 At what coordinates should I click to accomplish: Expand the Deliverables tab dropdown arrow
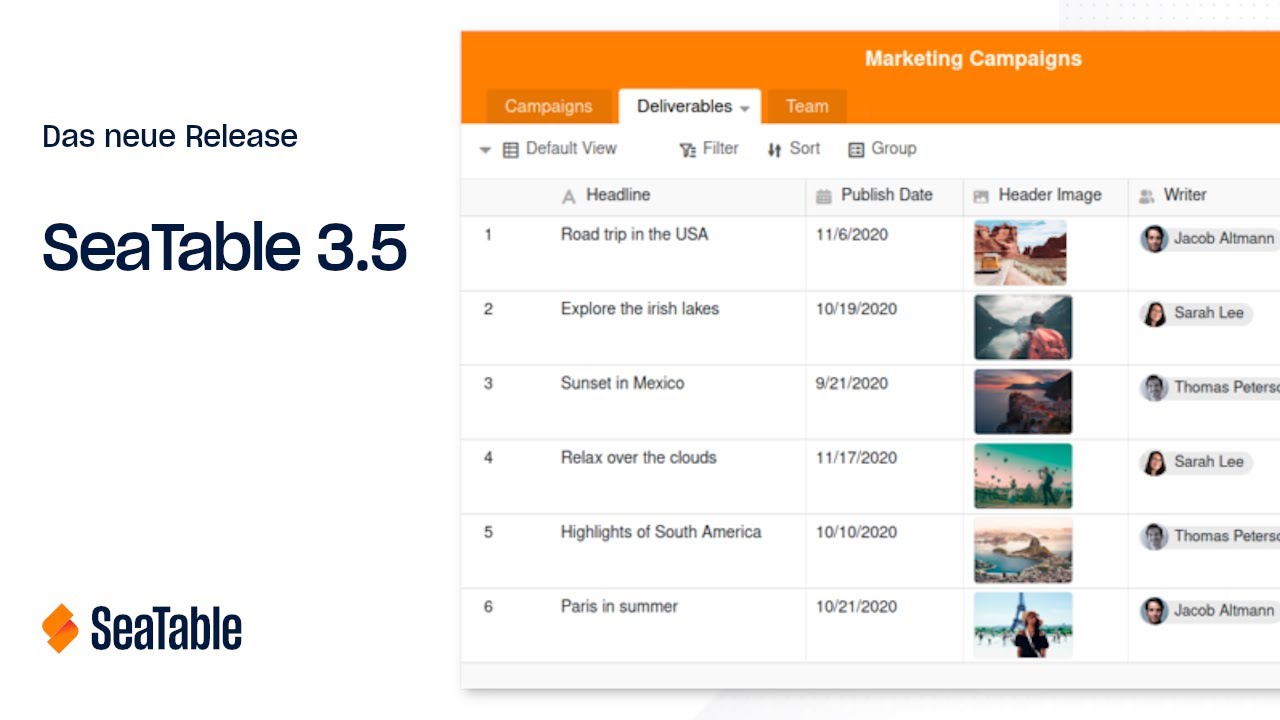tap(744, 108)
